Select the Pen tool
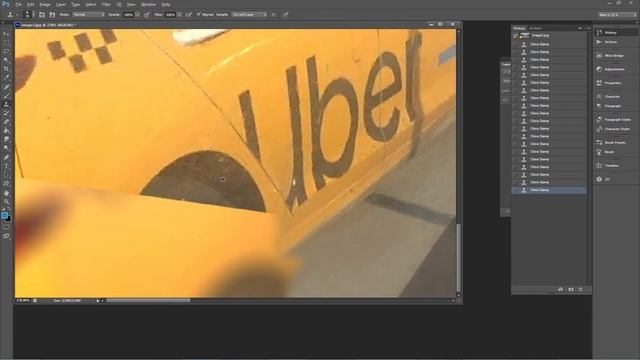640x360 pixels. [x=6, y=157]
